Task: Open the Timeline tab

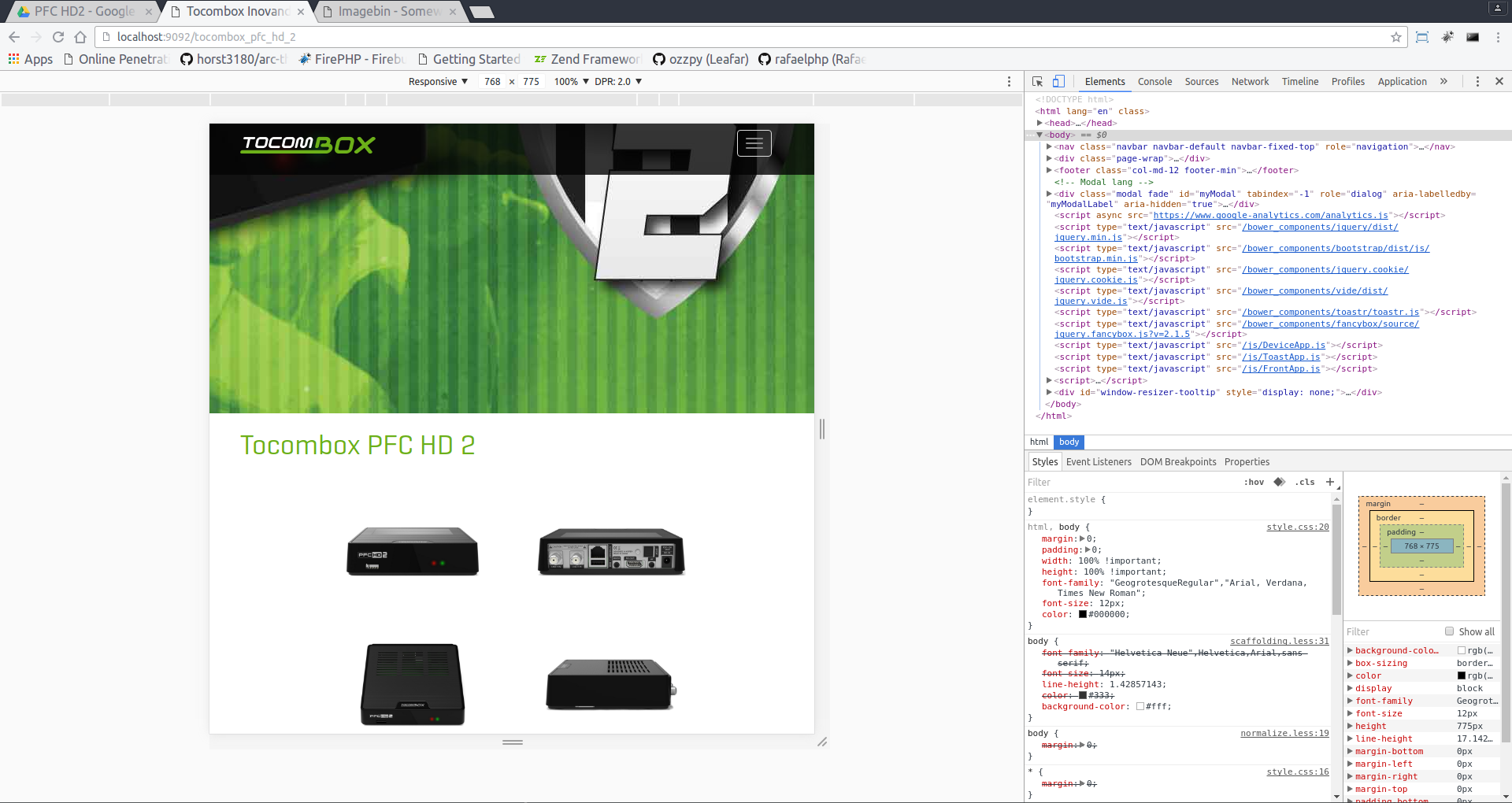Action: point(1300,81)
